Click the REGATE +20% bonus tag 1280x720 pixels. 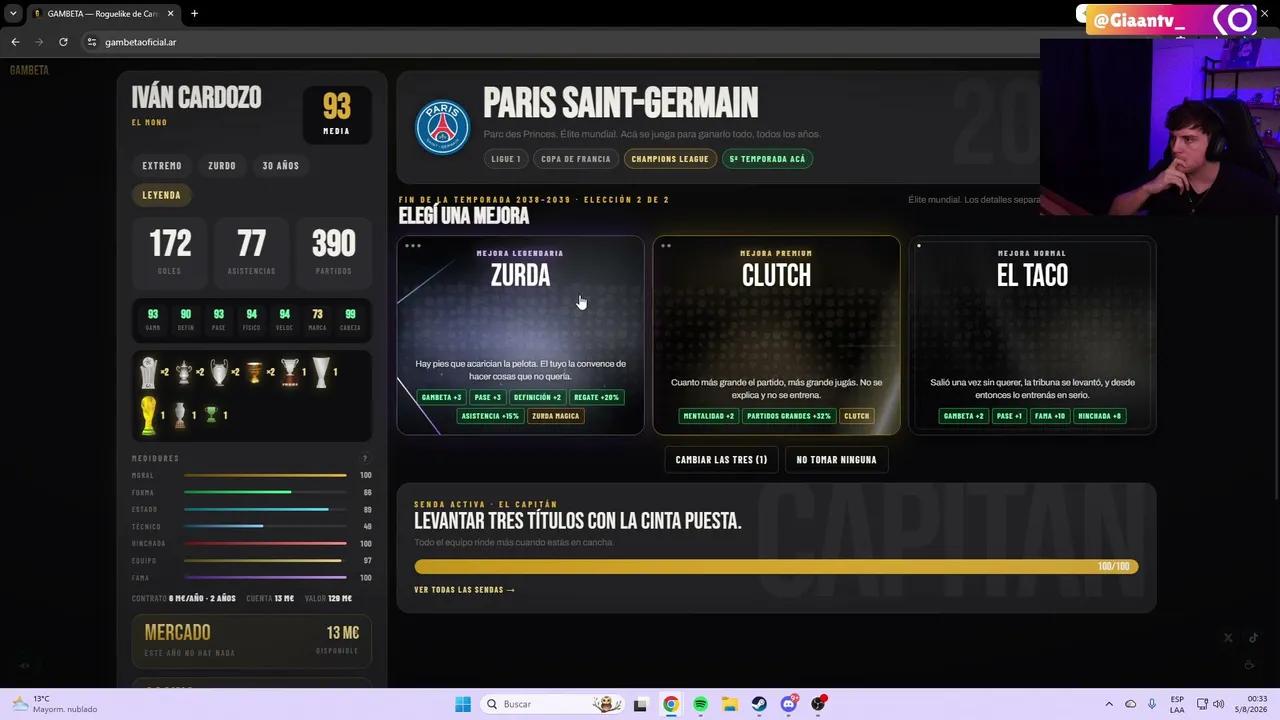click(x=596, y=397)
